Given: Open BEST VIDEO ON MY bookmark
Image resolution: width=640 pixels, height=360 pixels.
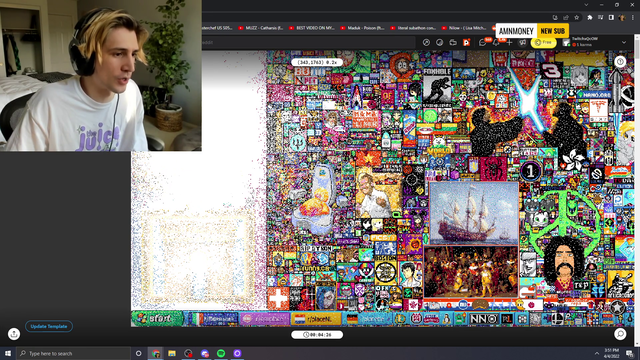Looking at the screenshot, I should [312, 28].
